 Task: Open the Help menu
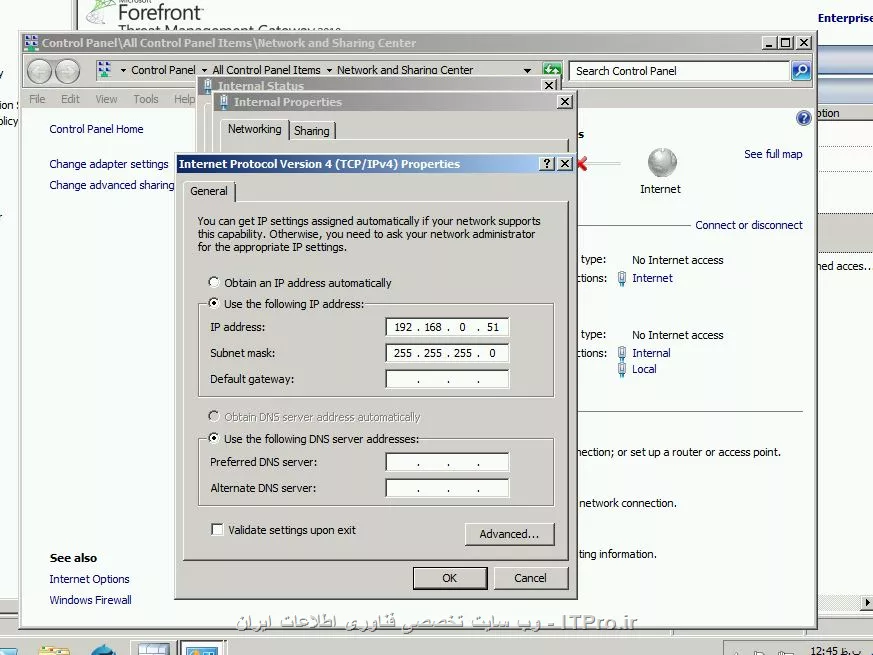pyautogui.click(x=184, y=99)
